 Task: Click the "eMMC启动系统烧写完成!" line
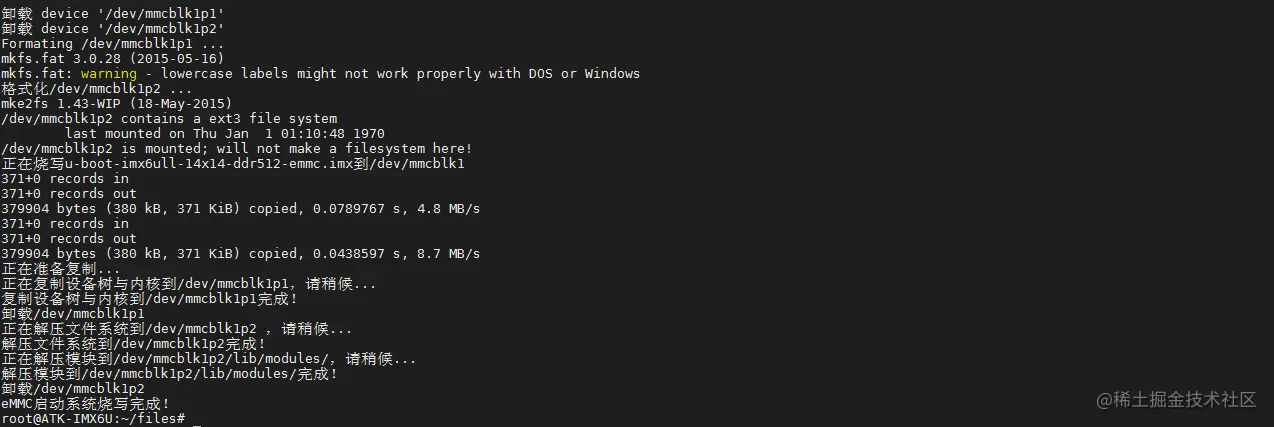[x=86, y=403]
